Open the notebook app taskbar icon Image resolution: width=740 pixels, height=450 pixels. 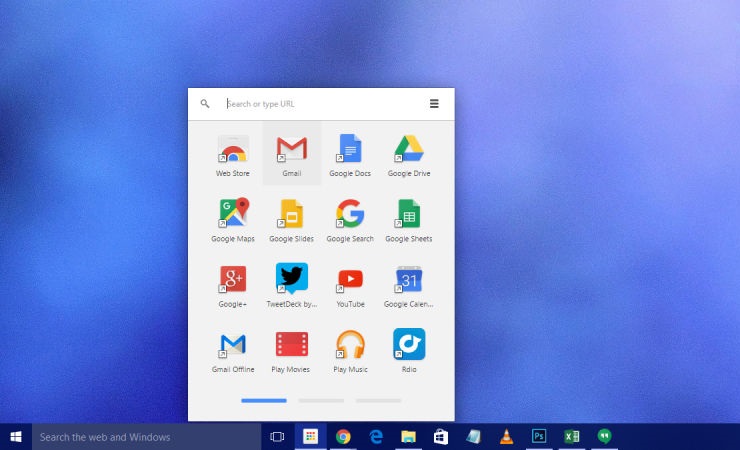473,437
